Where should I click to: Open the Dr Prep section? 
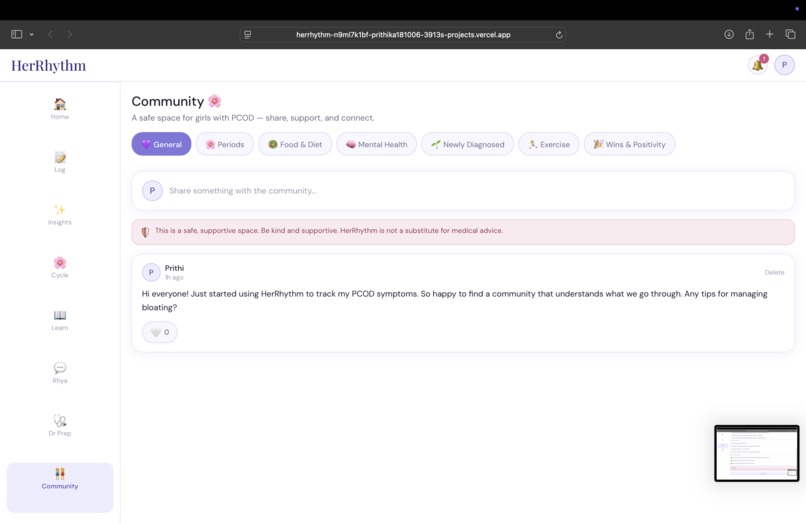click(x=60, y=426)
